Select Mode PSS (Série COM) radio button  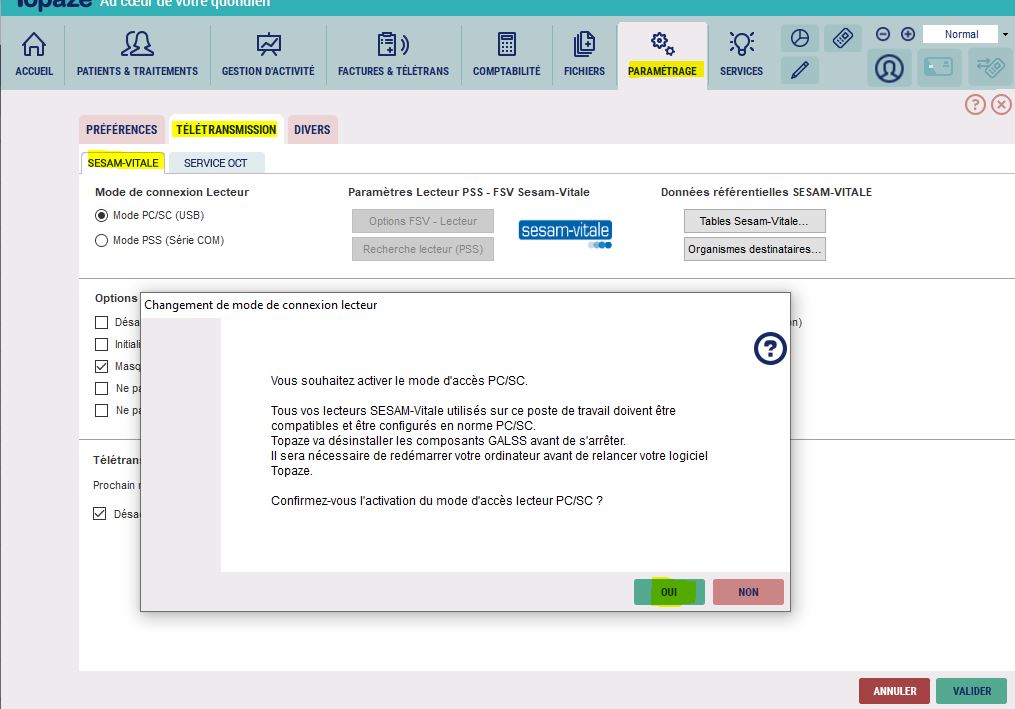click(x=101, y=241)
